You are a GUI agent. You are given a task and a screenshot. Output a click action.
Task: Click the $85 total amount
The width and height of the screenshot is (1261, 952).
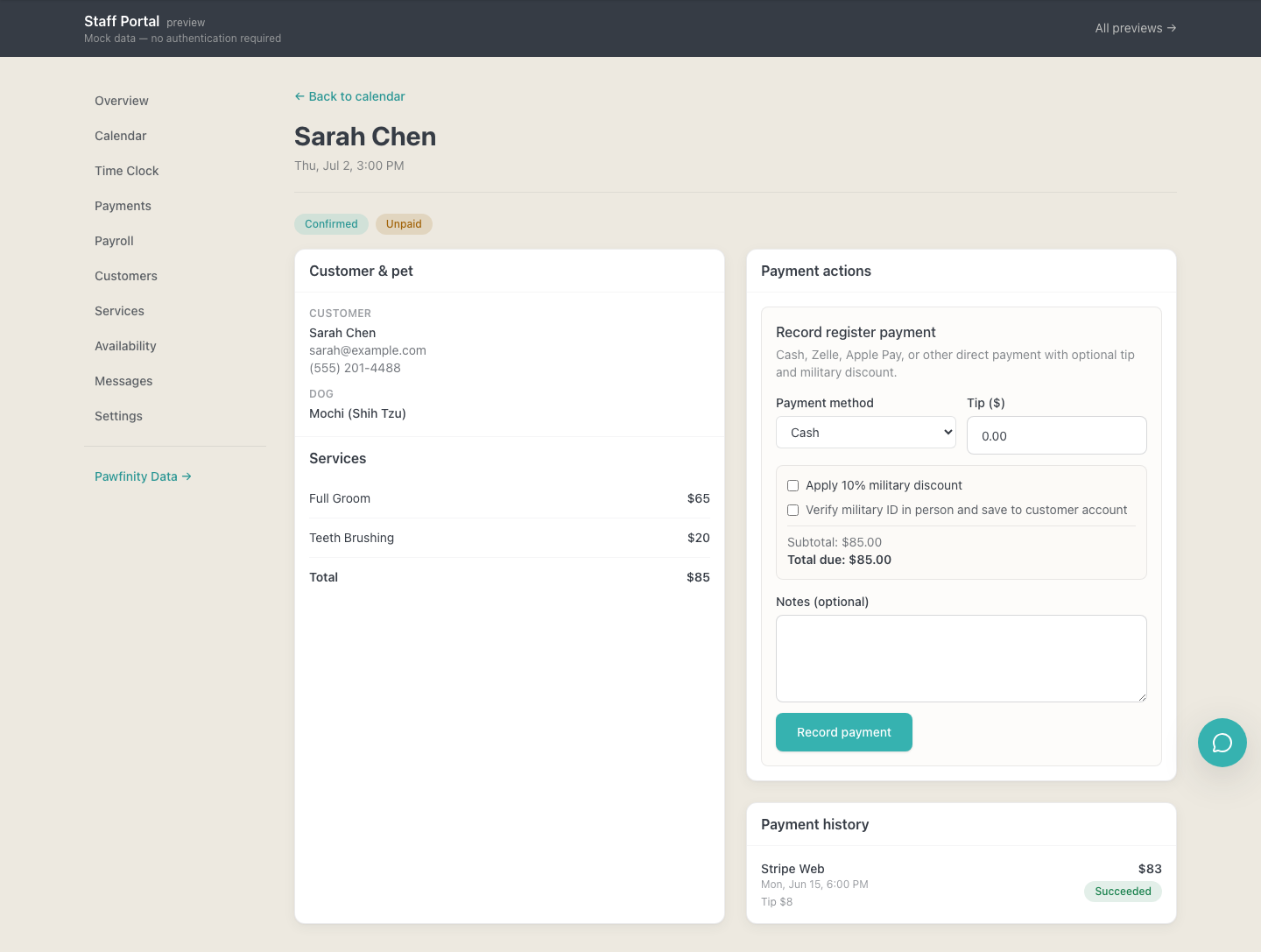pos(698,577)
